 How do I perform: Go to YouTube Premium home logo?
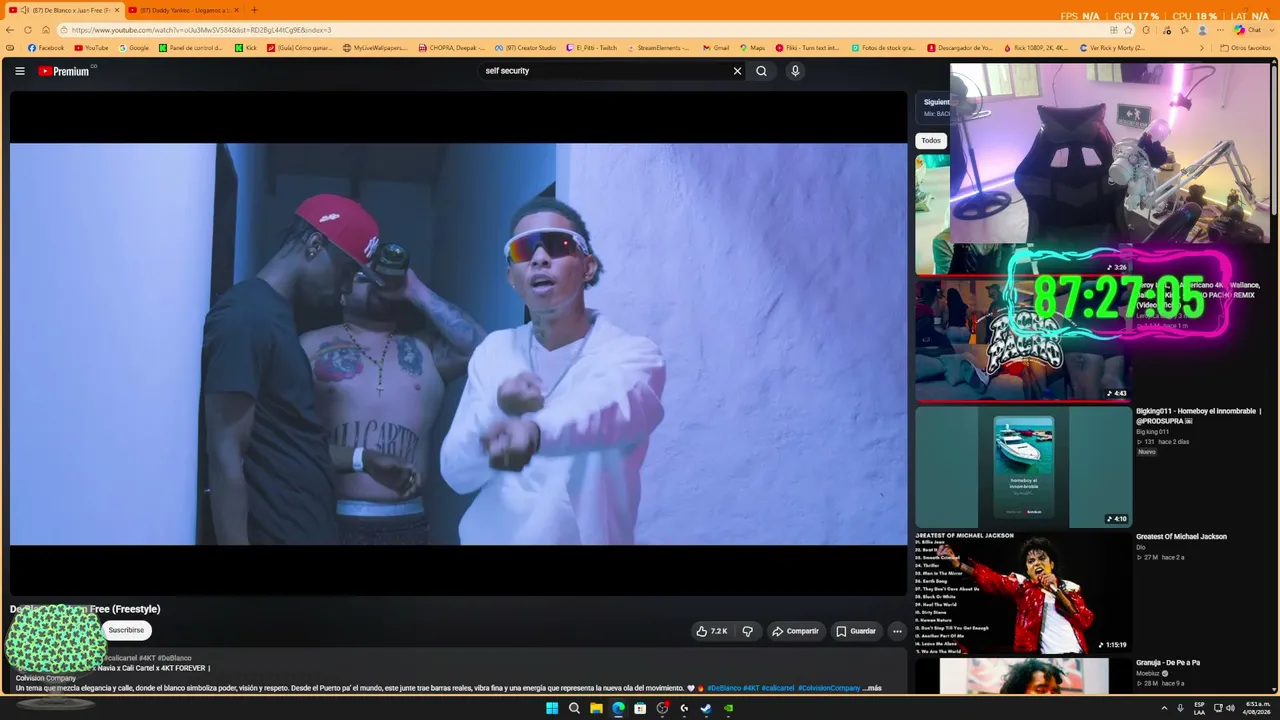[66, 71]
